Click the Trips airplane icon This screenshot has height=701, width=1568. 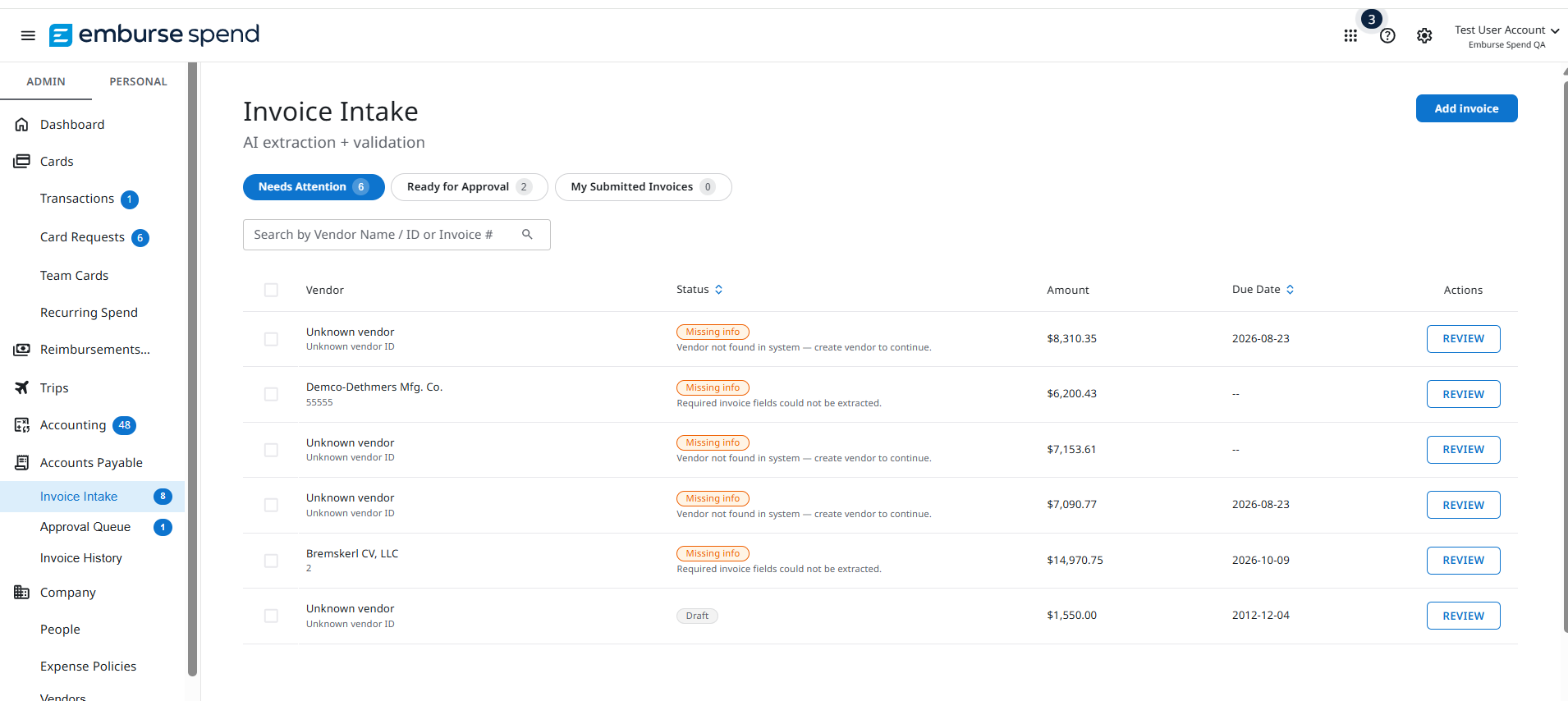point(22,388)
